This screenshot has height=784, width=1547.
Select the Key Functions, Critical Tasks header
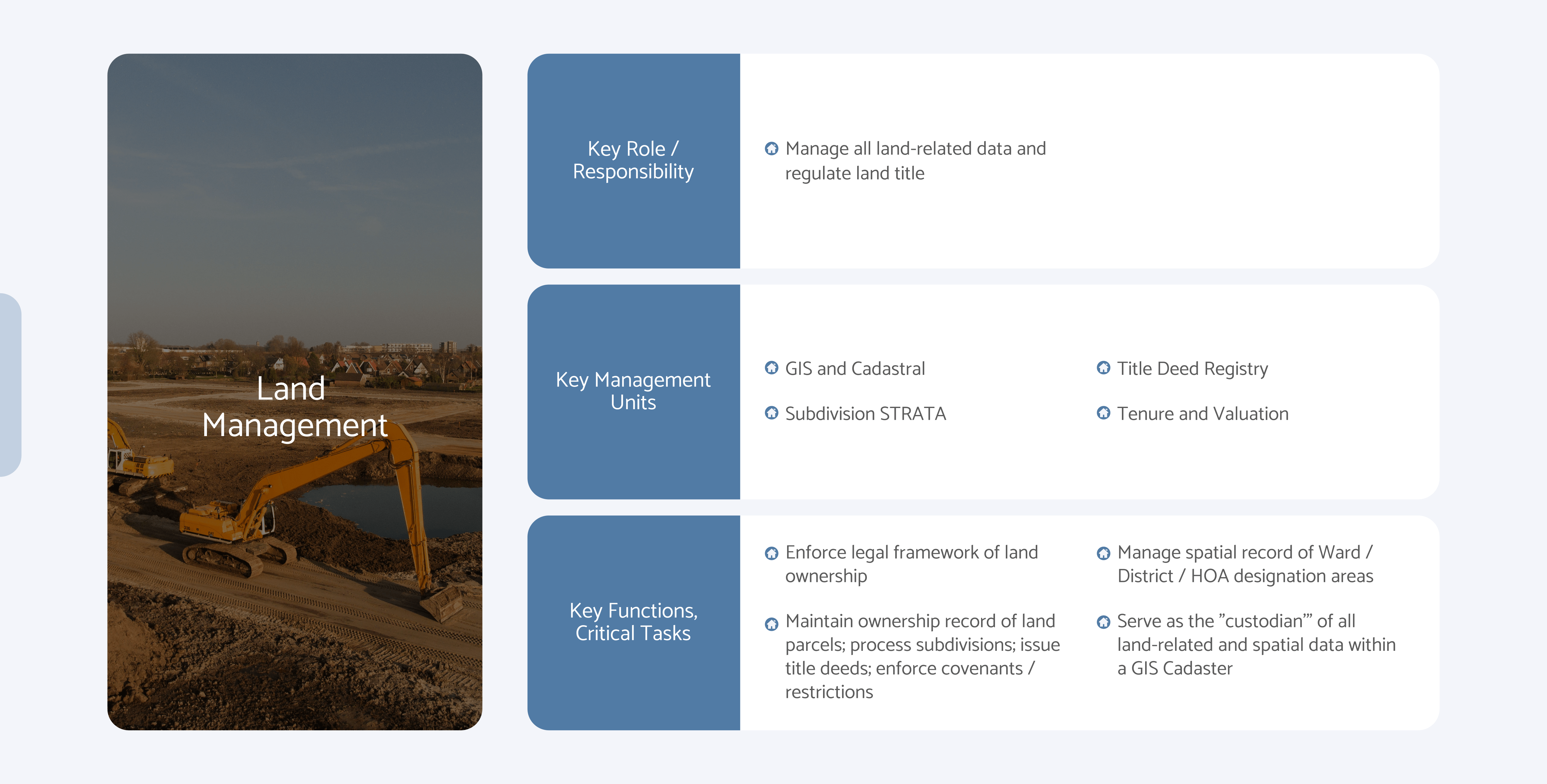tap(633, 622)
